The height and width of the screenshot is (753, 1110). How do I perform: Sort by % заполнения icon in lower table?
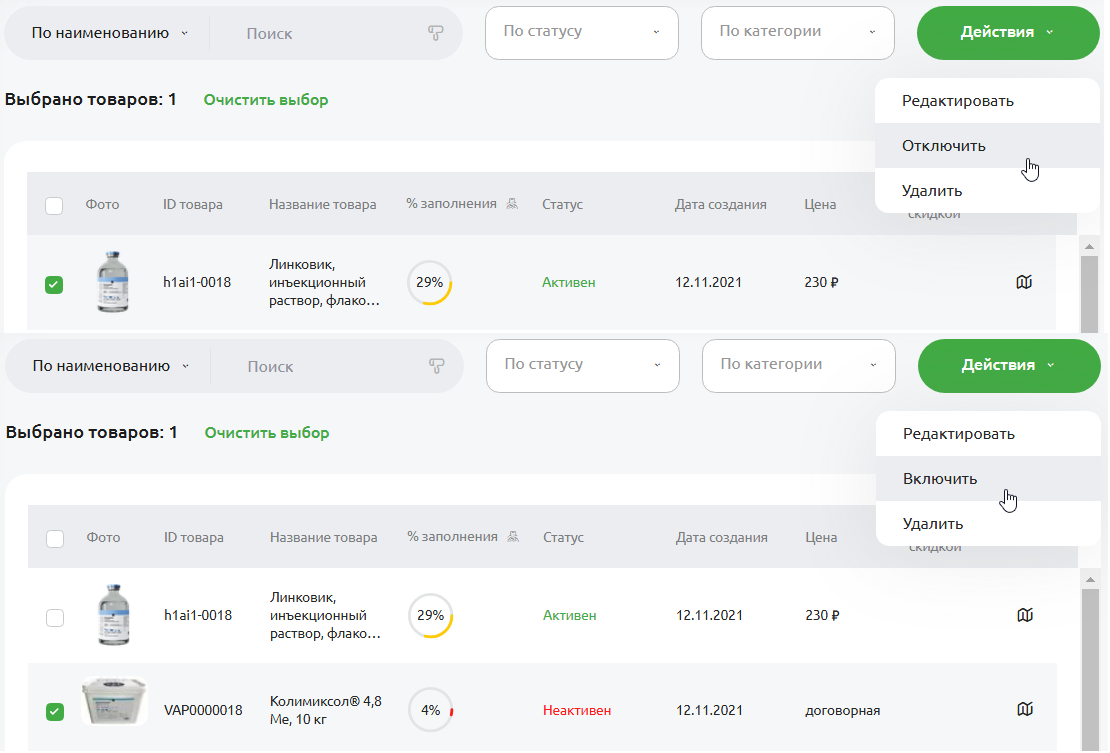point(513,537)
